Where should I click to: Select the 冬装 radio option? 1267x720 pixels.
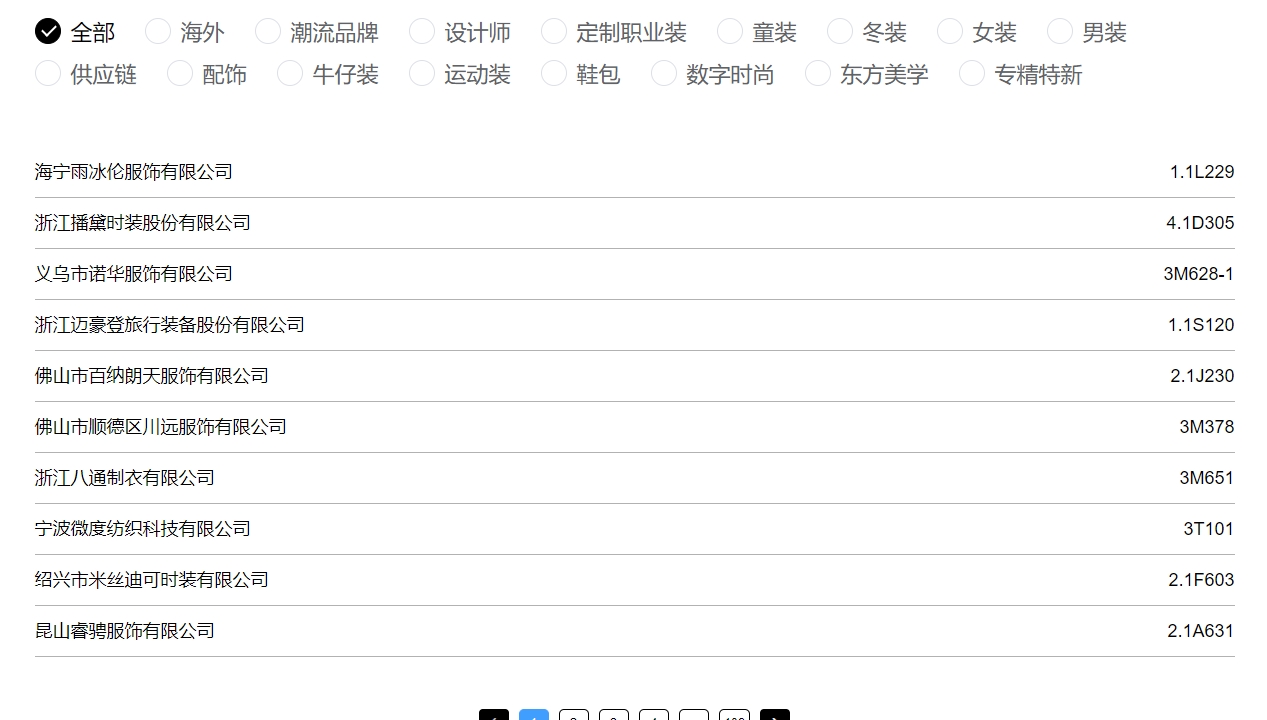click(x=867, y=32)
